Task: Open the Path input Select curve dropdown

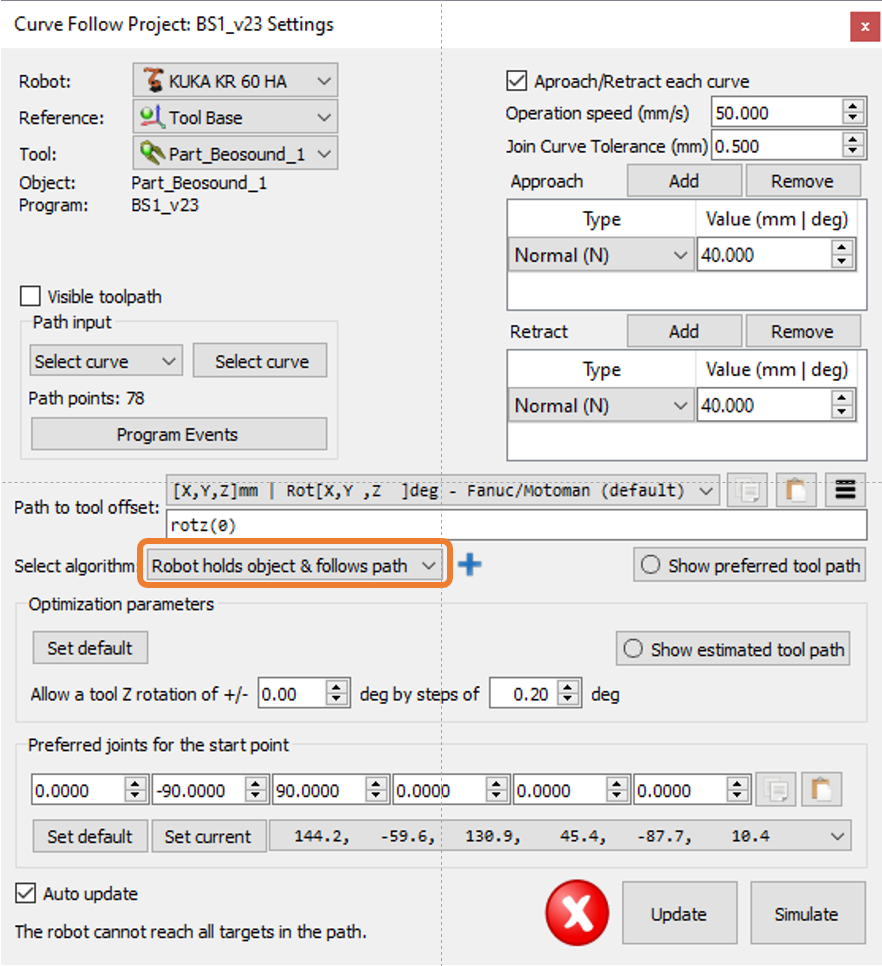Action: (x=106, y=361)
